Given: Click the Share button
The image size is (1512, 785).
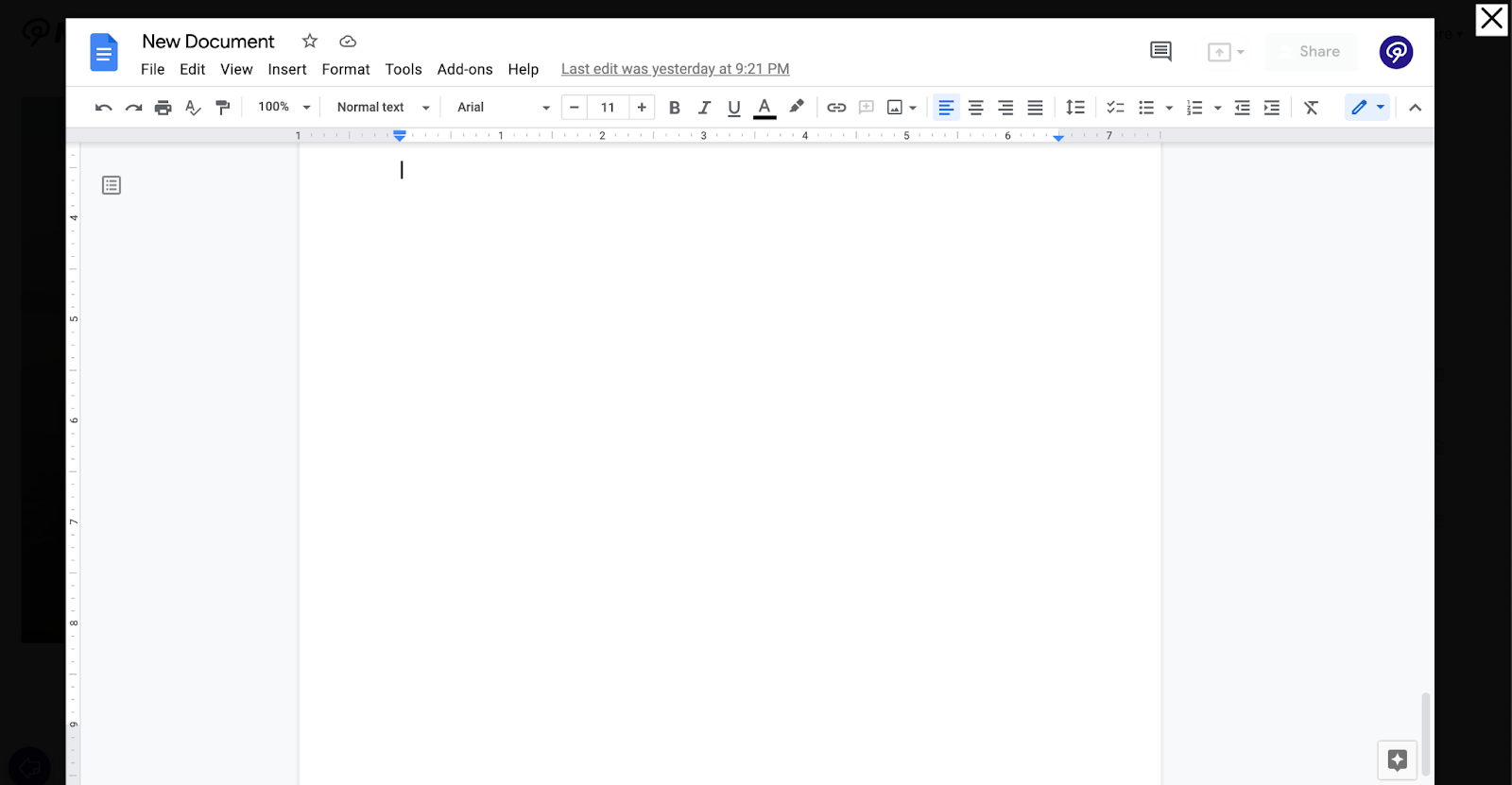Looking at the screenshot, I should tap(1311, 52).
